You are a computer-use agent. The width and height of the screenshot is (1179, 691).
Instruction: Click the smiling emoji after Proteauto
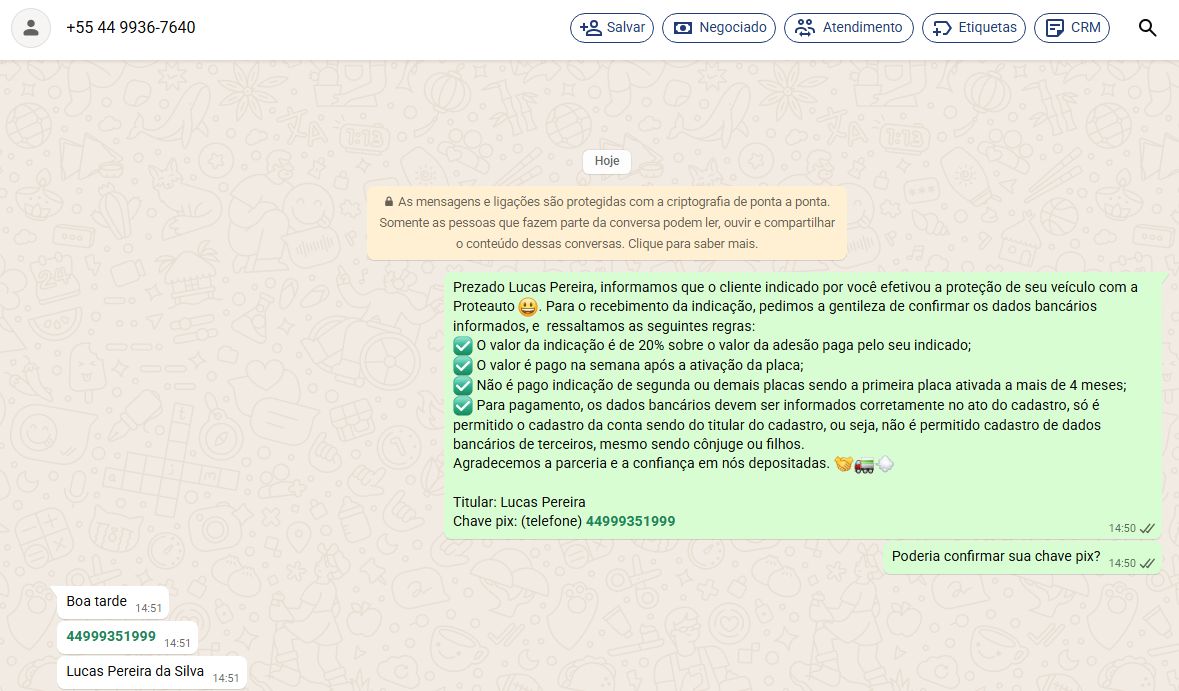click(x=528, y=307)
